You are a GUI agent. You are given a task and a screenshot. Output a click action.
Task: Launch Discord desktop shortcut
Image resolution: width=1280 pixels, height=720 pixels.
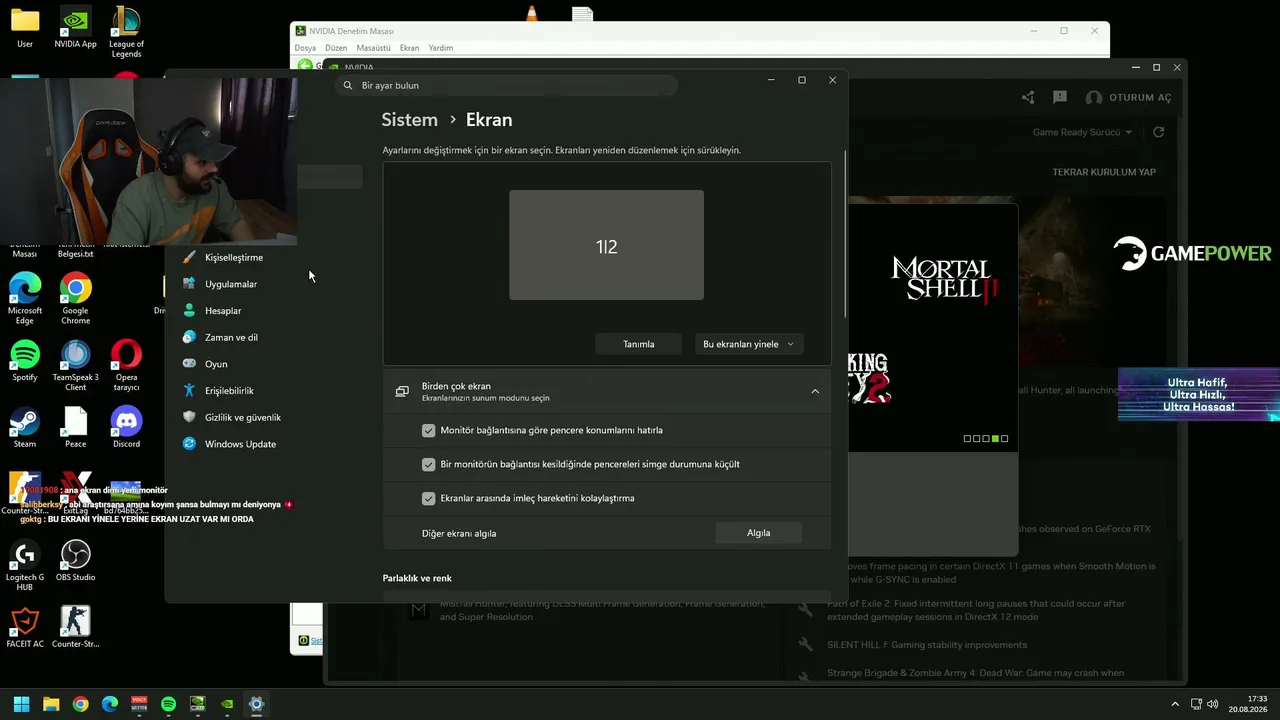(x=126, y=427)
